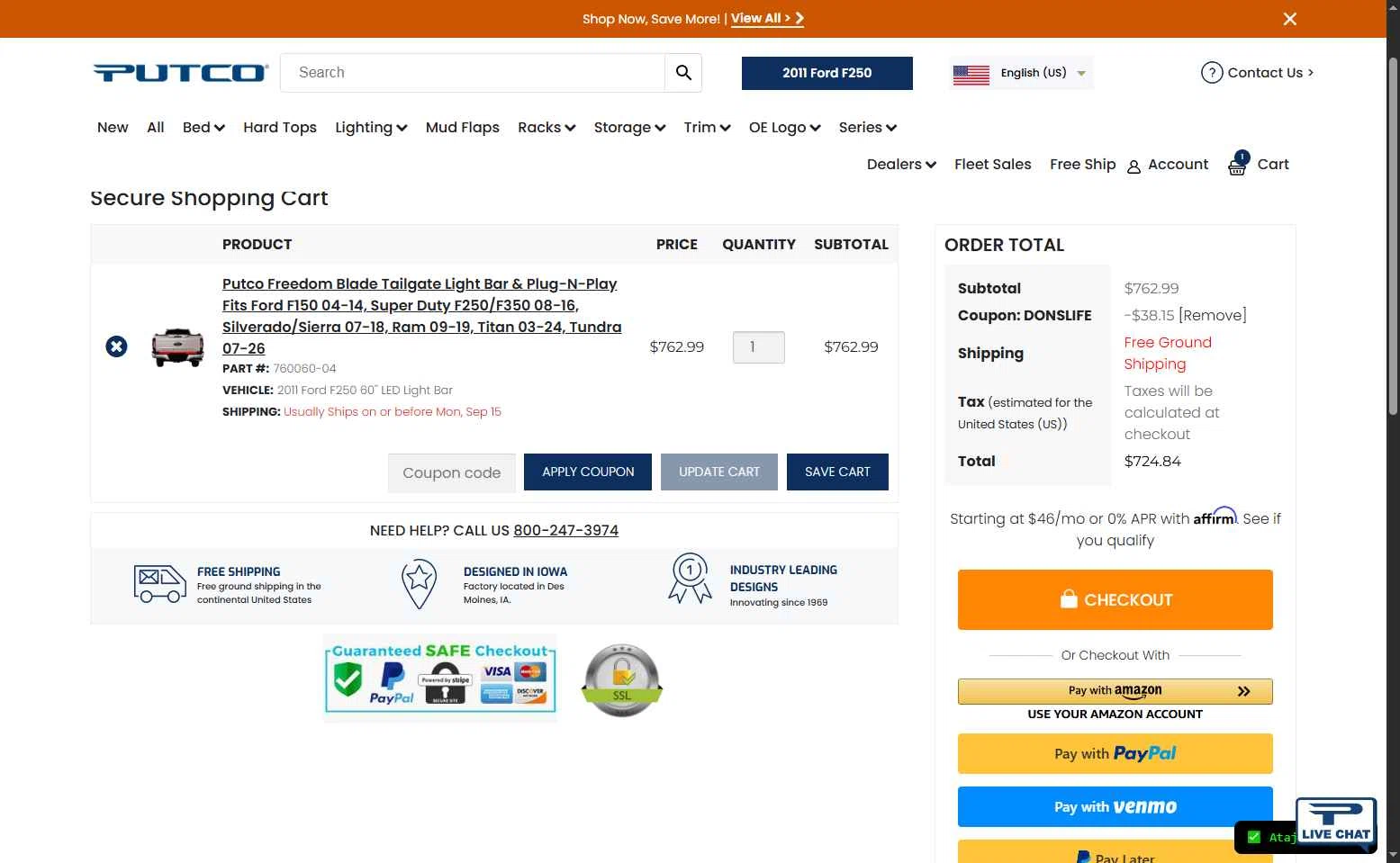Expand the Trim menu
This screenshot has height=863, width=1400.
[707, 128]
